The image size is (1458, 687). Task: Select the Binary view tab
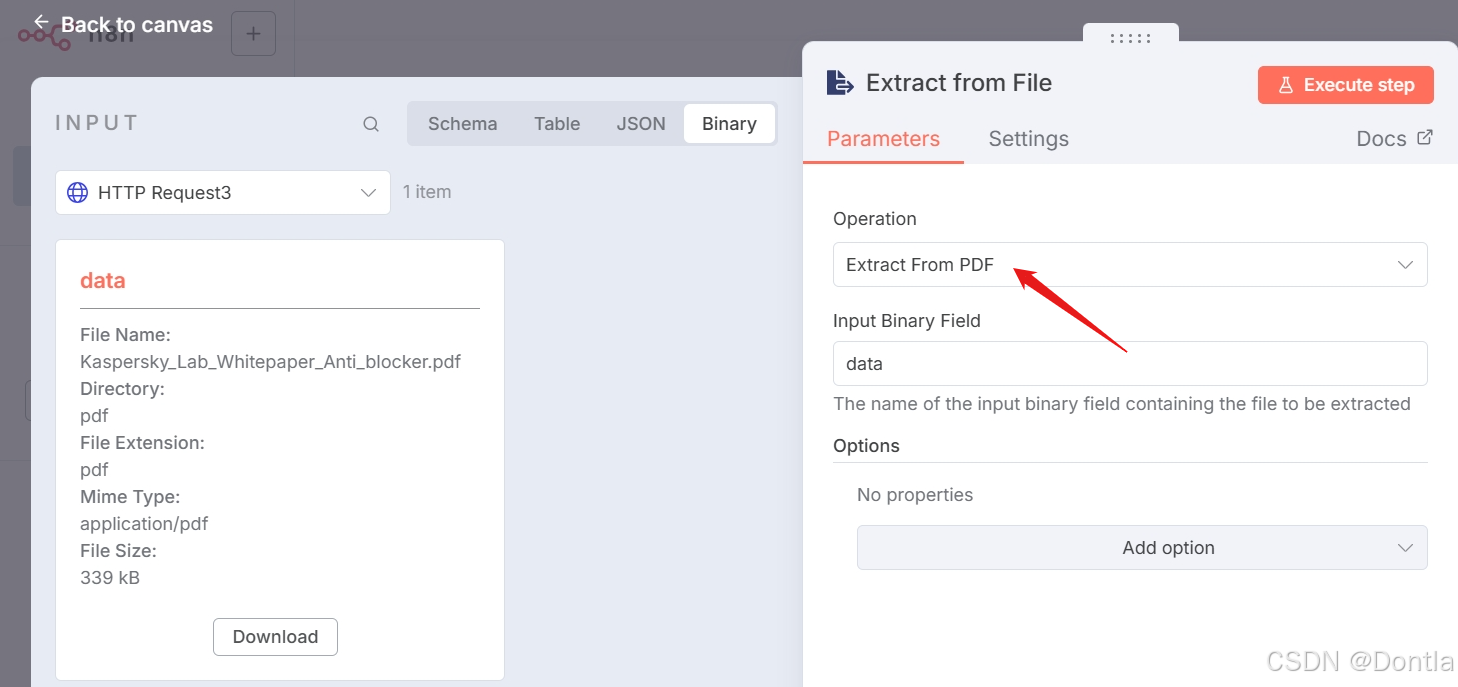[x=729, y=124]
